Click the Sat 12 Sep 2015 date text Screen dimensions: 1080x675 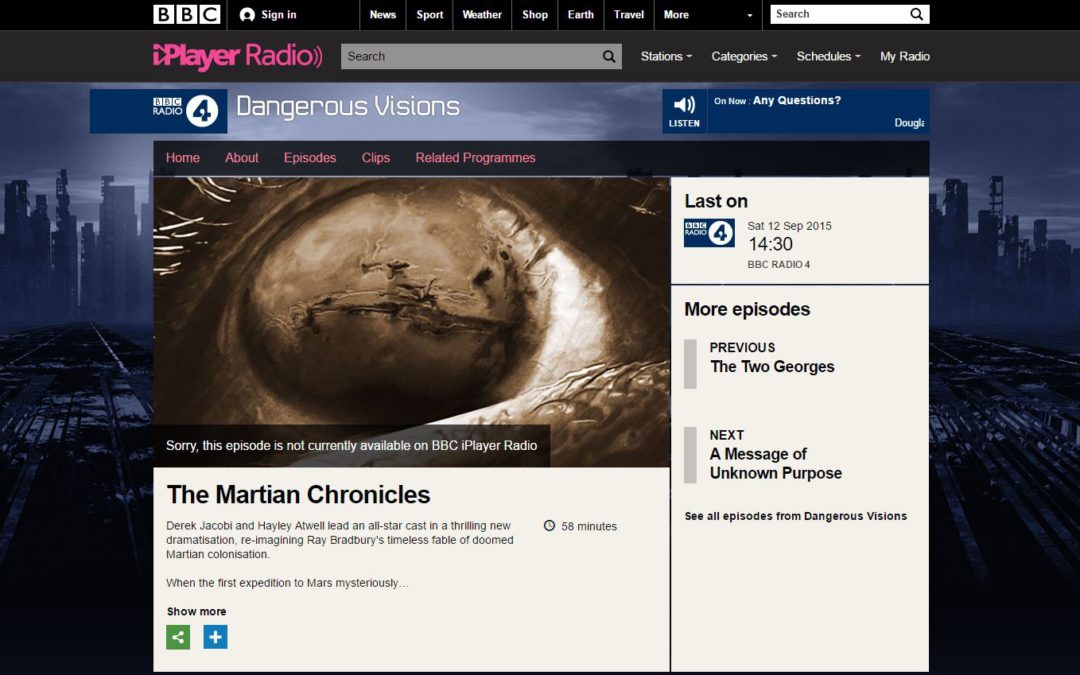tap(789, 226)
